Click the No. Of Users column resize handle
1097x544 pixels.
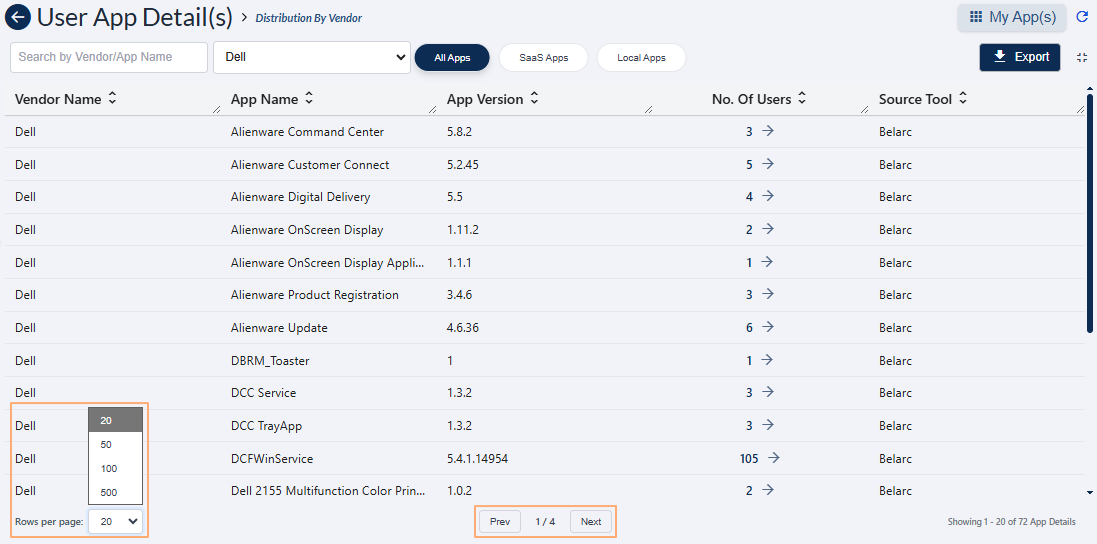coord(865,109)
